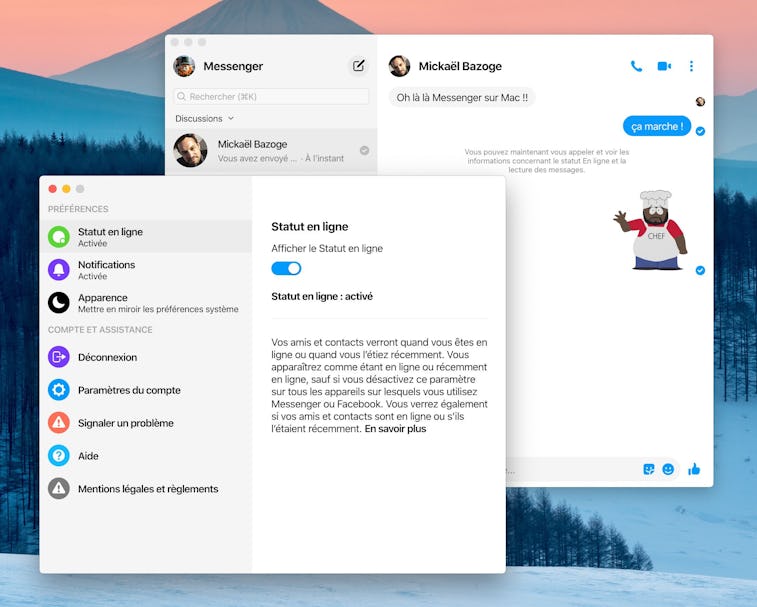Viewport: 757px width, 607px height.
Task: Toggle the Afficher le Statut en ligne switch
Action: click(x=286, y=268)
